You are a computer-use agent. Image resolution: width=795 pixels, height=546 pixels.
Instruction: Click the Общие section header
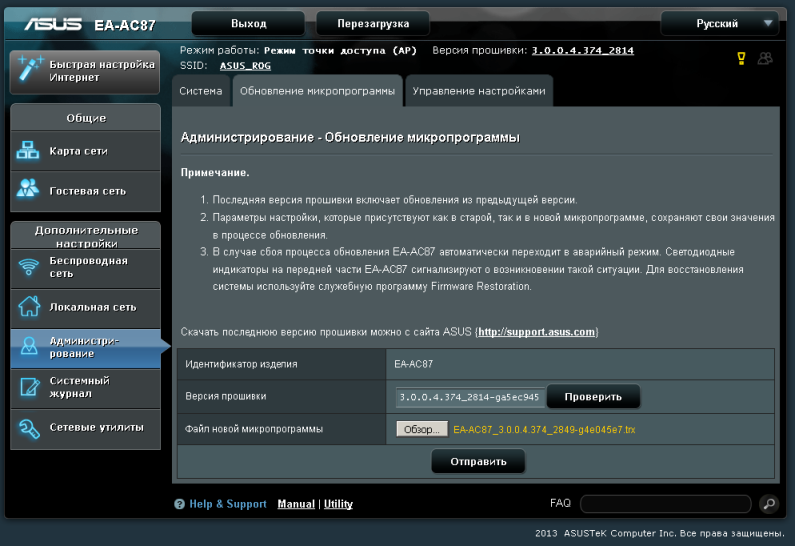[86, 118]
